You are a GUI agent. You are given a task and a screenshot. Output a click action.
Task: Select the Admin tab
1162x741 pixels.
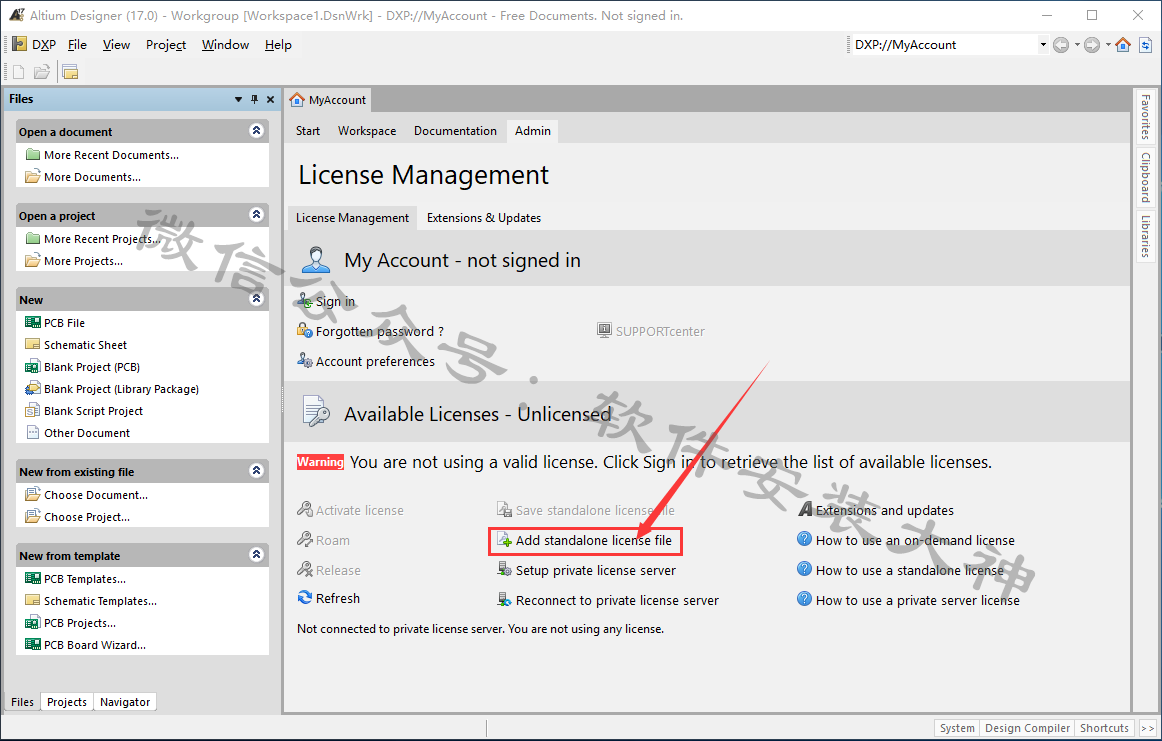[x=533, y=130]
